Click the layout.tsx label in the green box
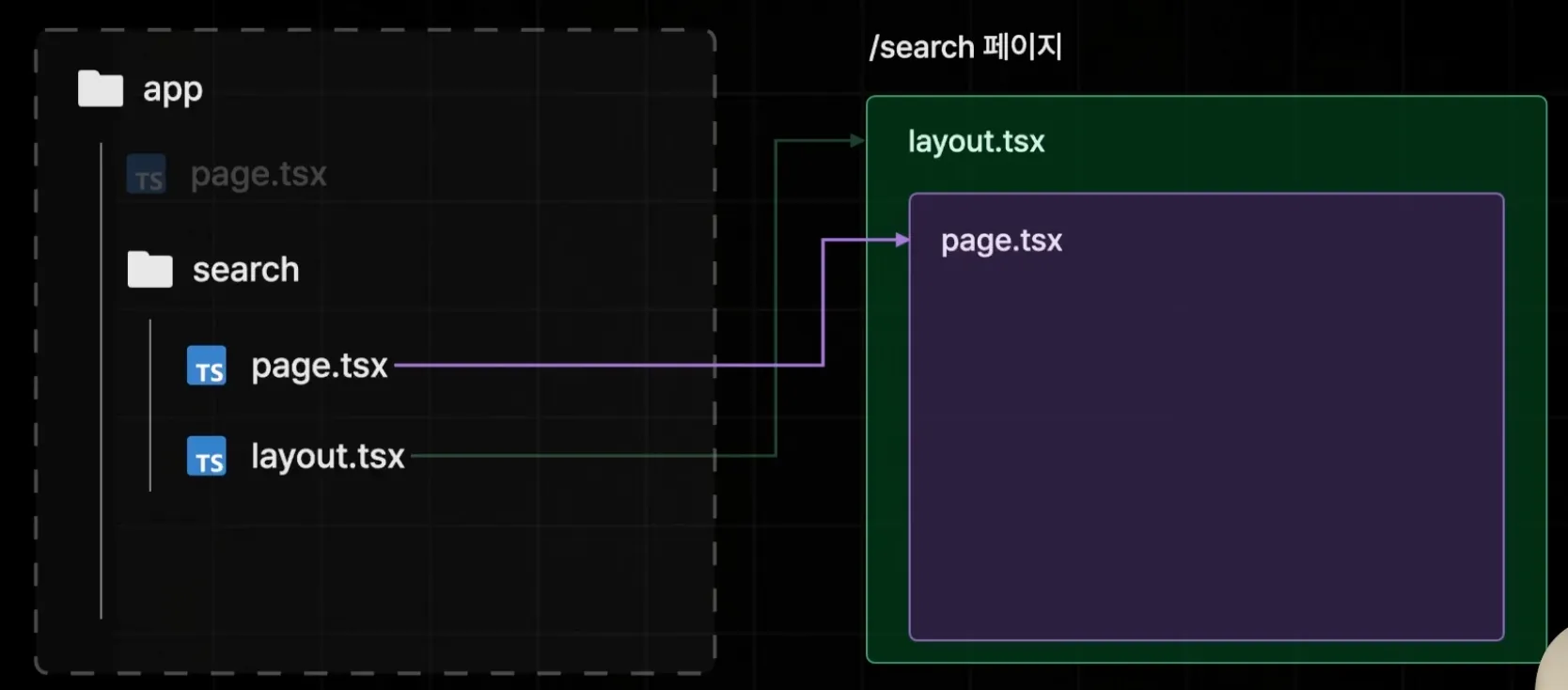 coord(976,142)
